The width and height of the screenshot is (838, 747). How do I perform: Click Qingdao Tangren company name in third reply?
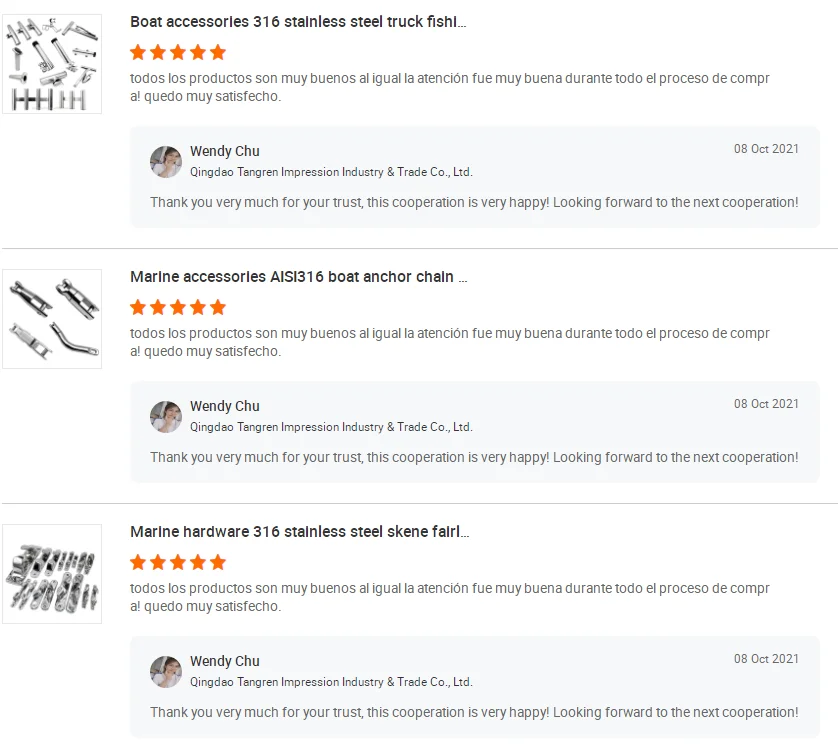331,682
